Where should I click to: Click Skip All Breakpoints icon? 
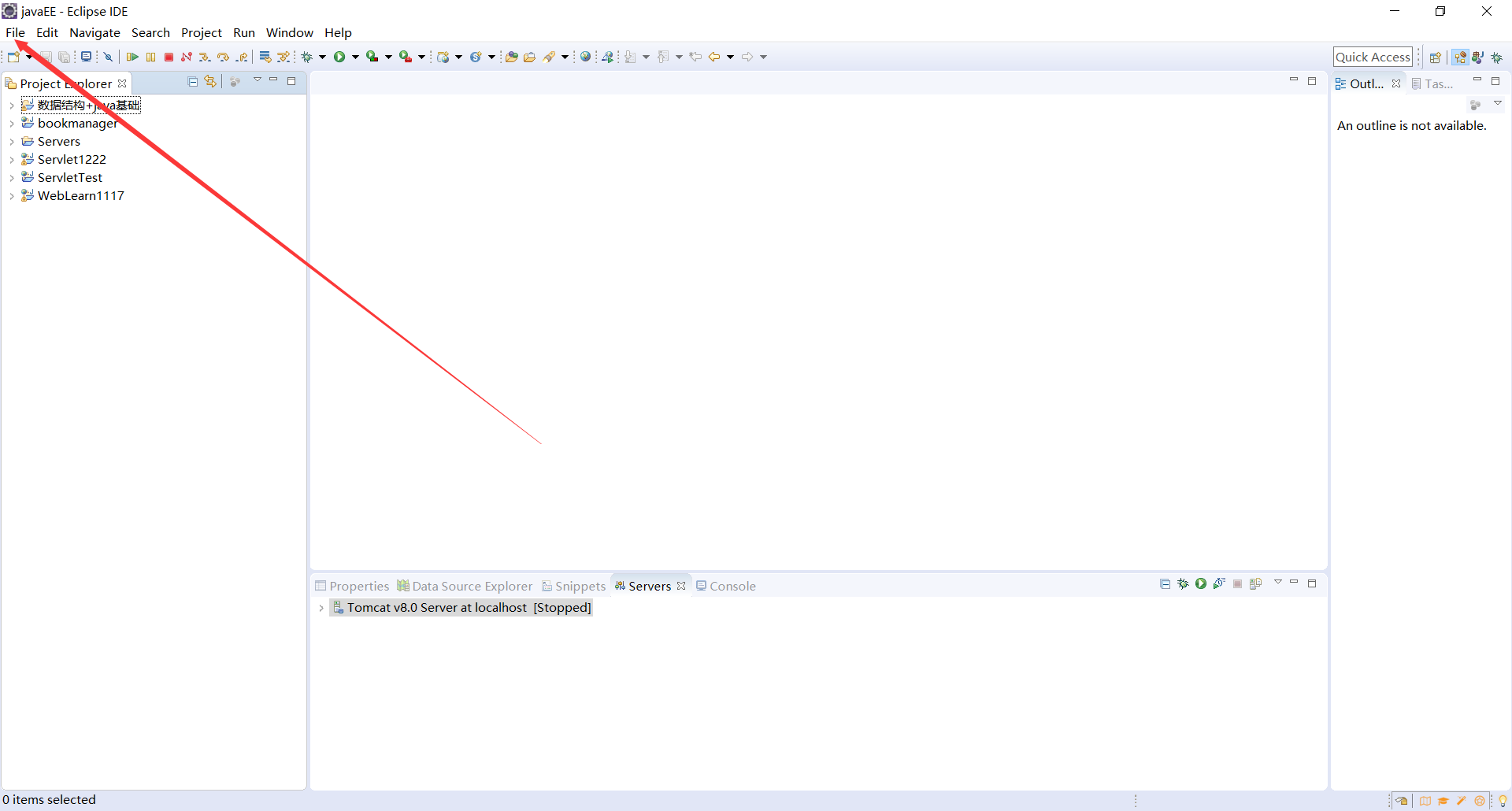108,57
